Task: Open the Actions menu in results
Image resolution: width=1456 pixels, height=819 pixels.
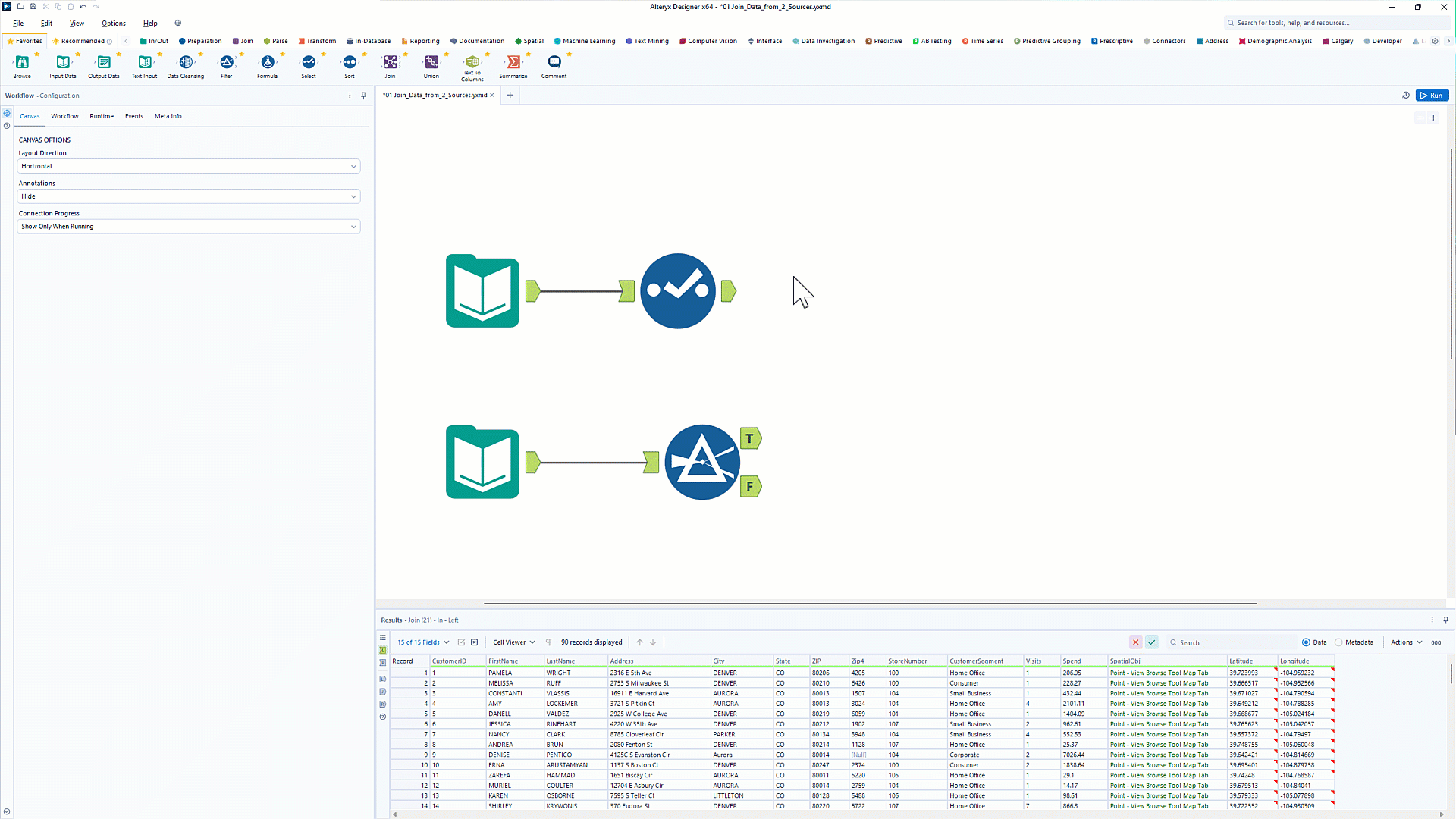Action: coord(1406,642)
